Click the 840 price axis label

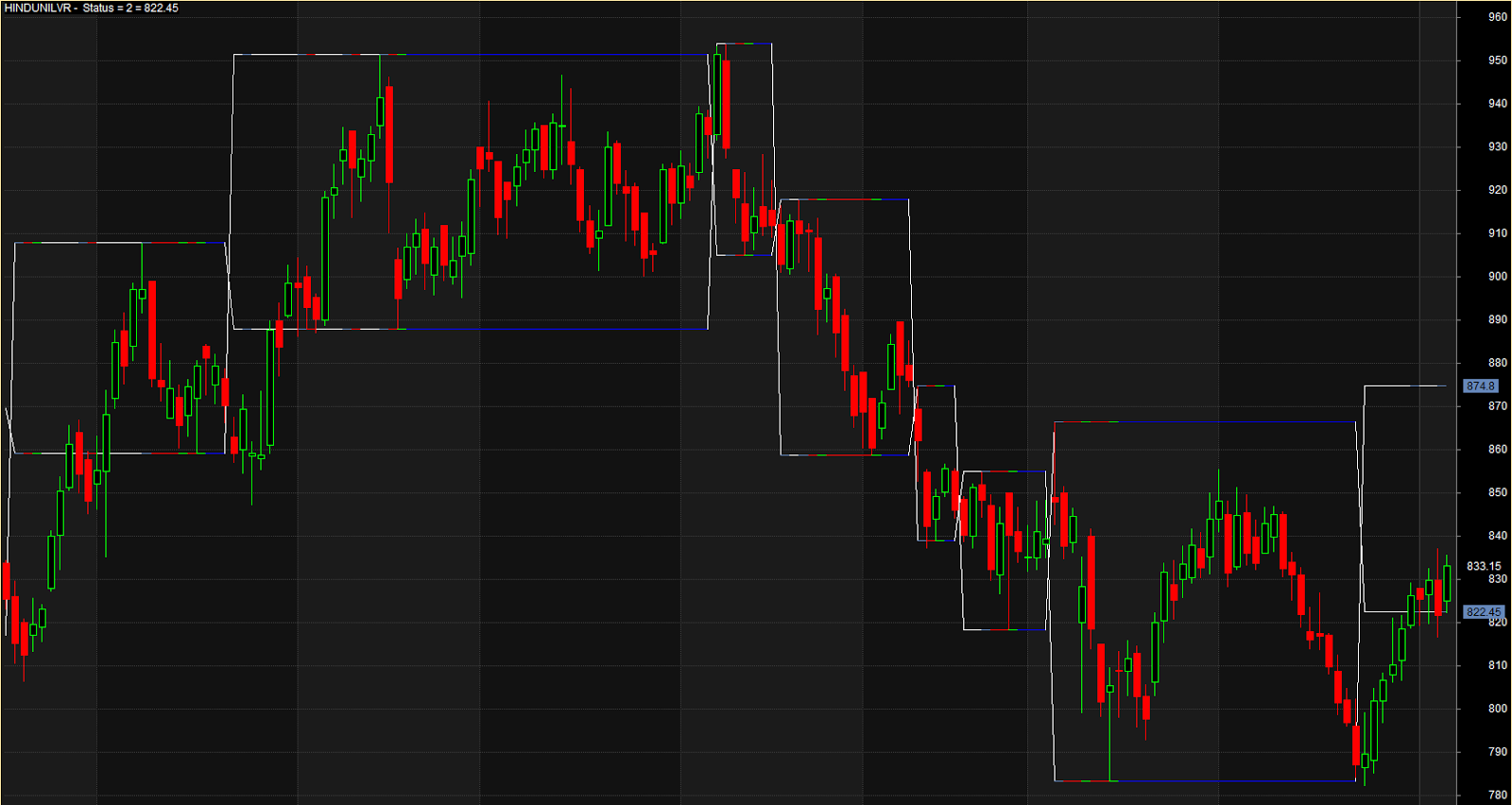click(x=1498, y=536)
